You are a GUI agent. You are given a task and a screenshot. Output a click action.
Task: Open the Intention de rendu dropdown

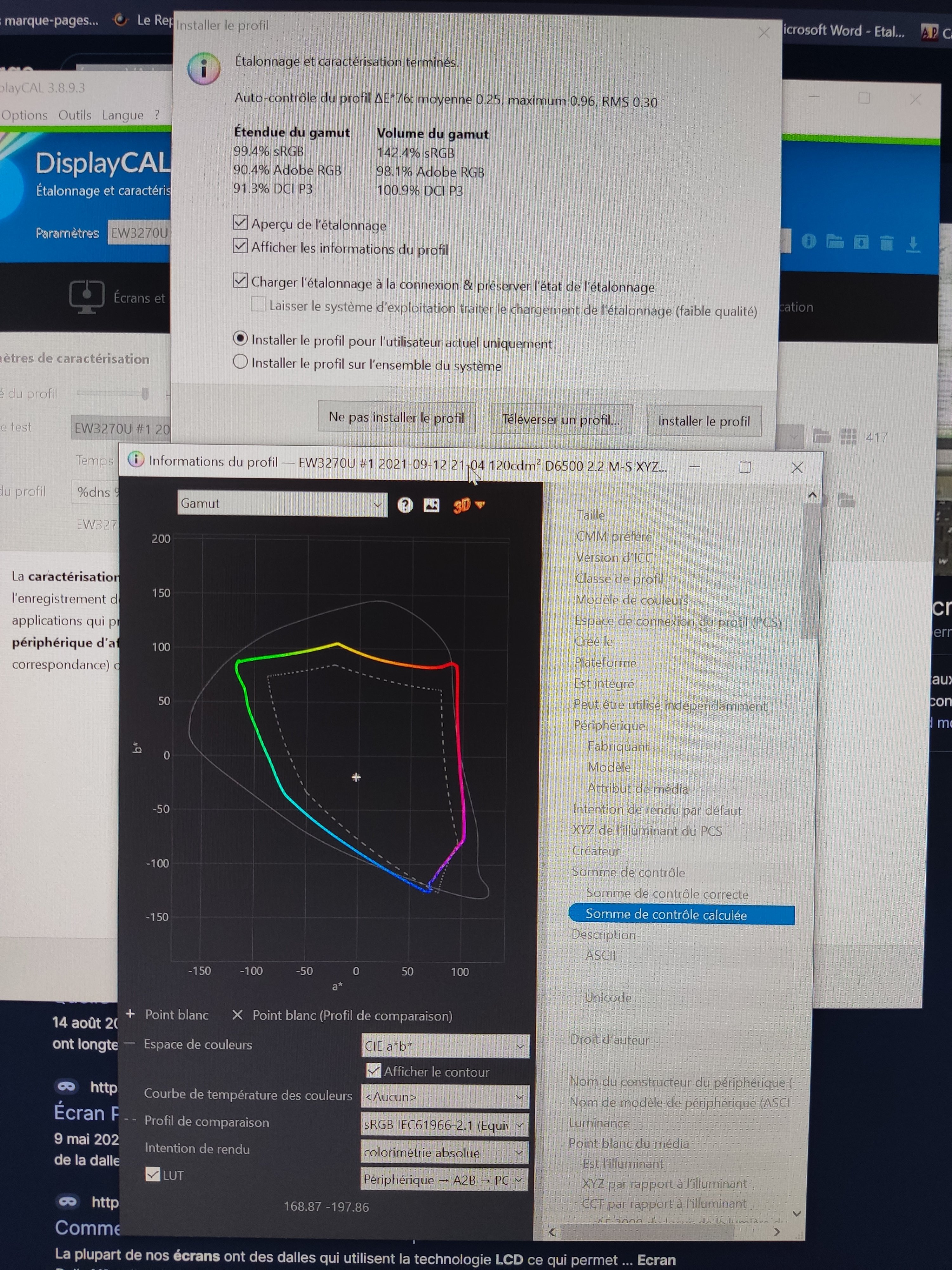[444, 1152]
